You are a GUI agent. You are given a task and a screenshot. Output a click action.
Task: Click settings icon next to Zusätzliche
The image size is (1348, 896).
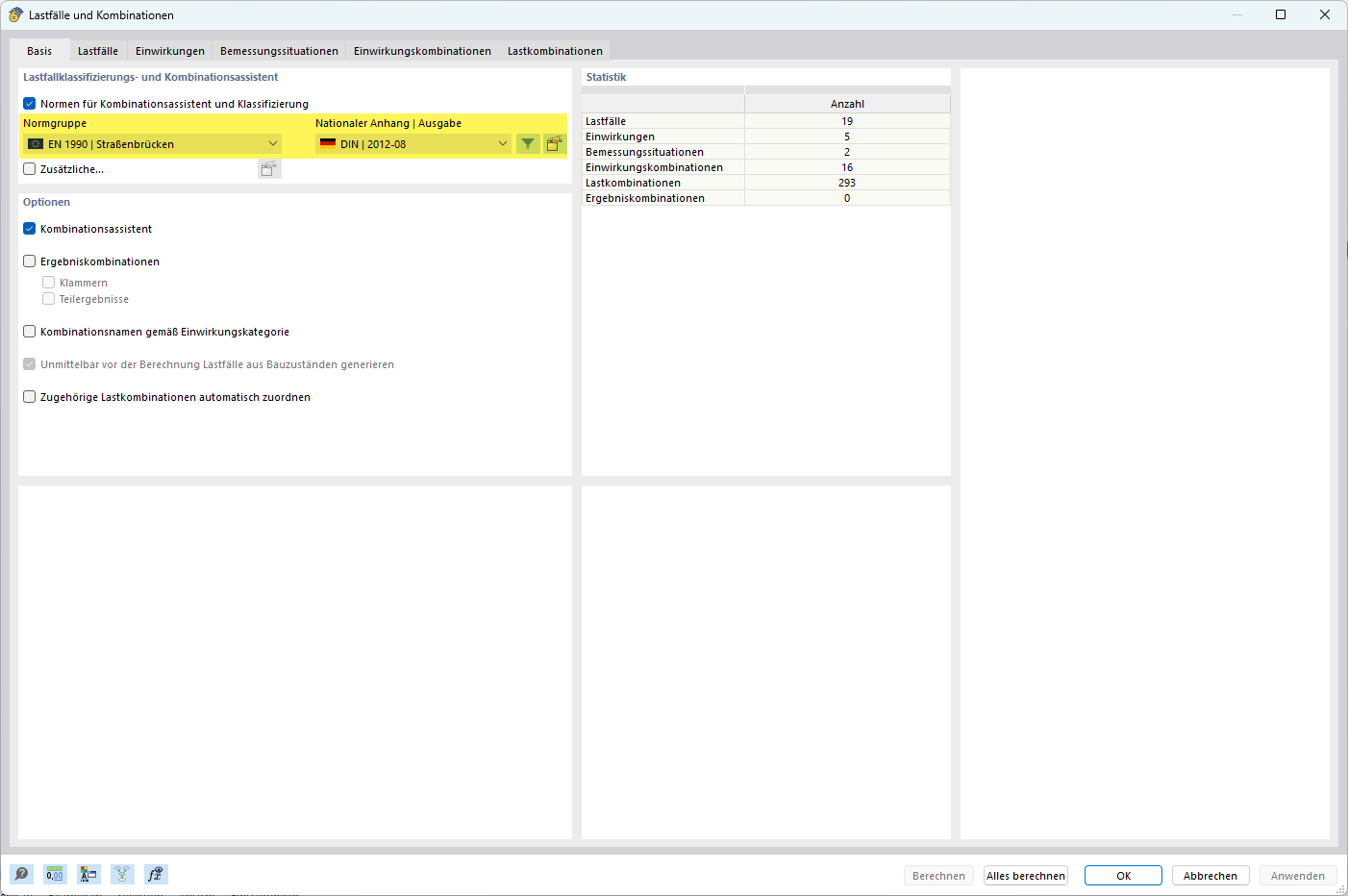[269, 169]
